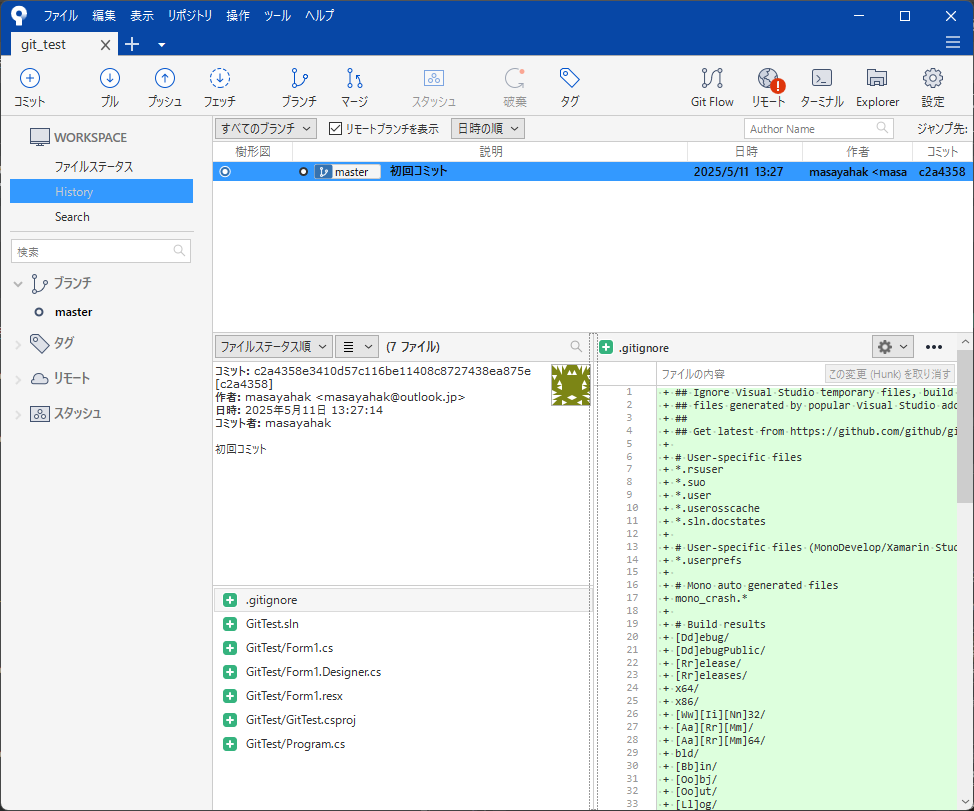
Task: Open the 表示 menu
Action: (x=142, y=15)
